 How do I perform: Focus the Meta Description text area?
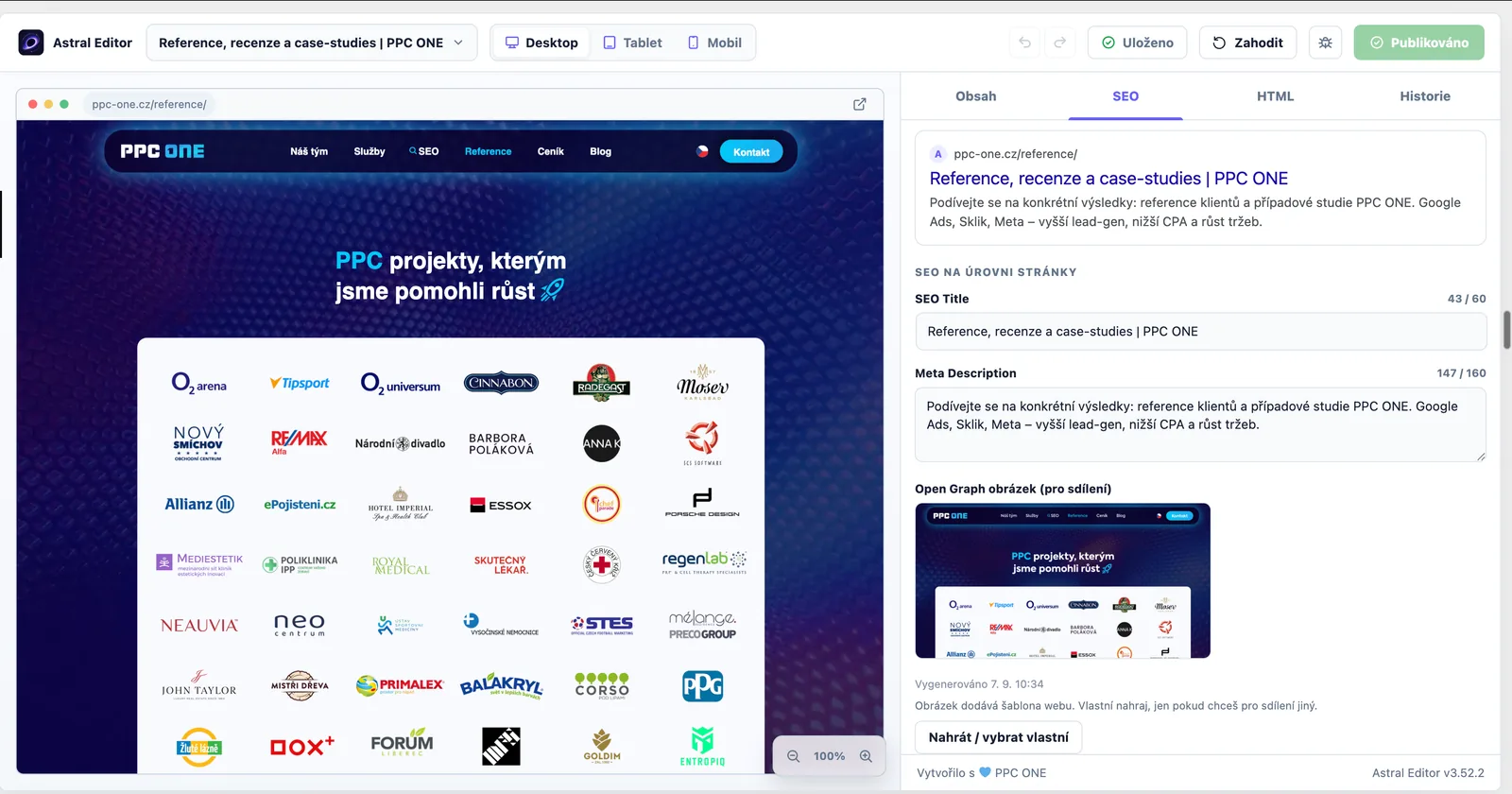click(1201, 424)
